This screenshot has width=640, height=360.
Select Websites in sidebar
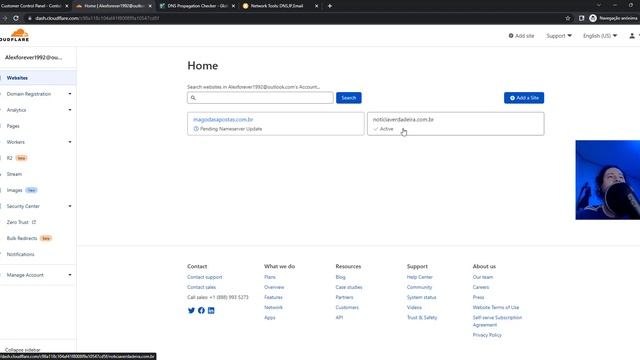point(38,78)
